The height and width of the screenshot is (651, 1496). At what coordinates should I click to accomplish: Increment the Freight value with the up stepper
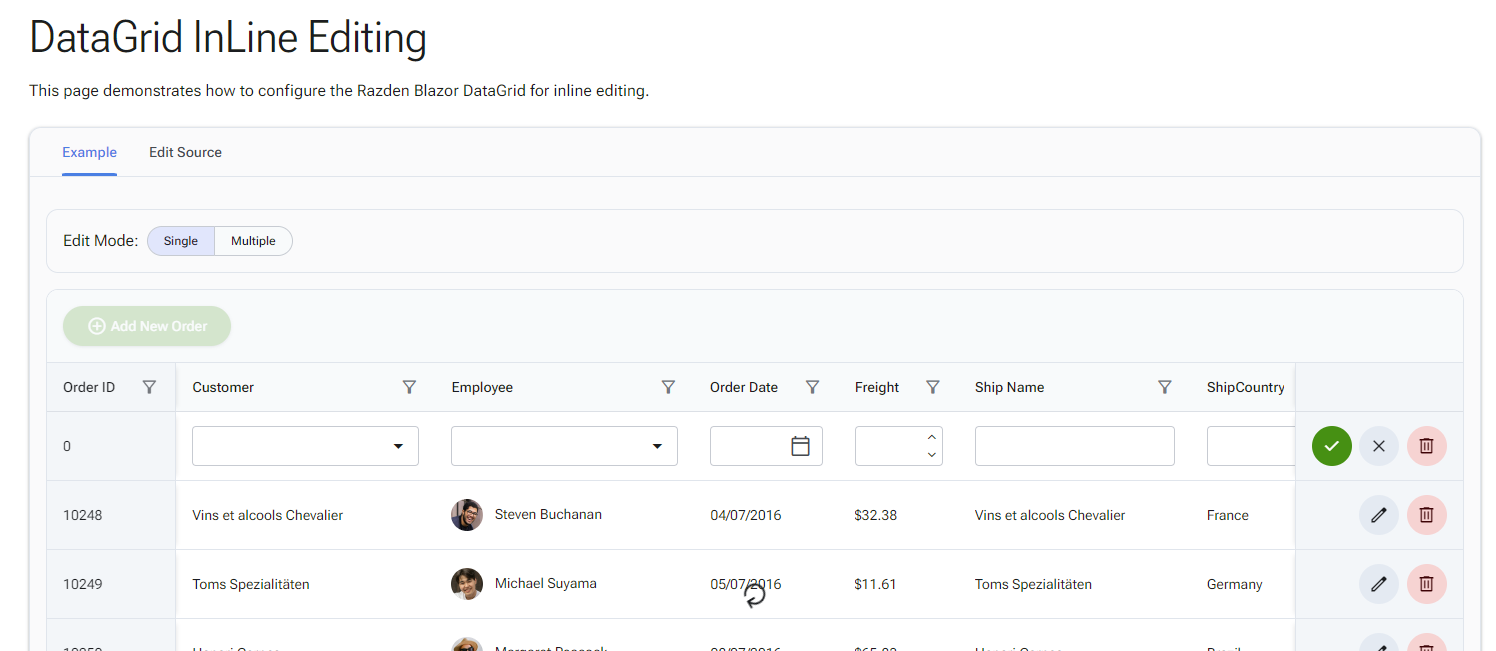click(x=931, y=438)
